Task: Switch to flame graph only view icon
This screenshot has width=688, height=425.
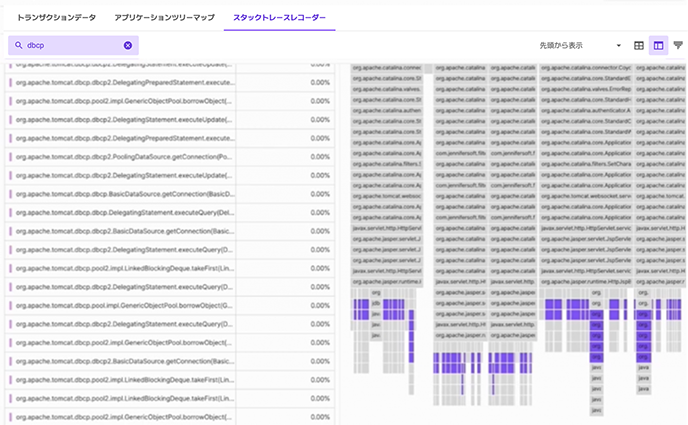Action: (678, 46)
